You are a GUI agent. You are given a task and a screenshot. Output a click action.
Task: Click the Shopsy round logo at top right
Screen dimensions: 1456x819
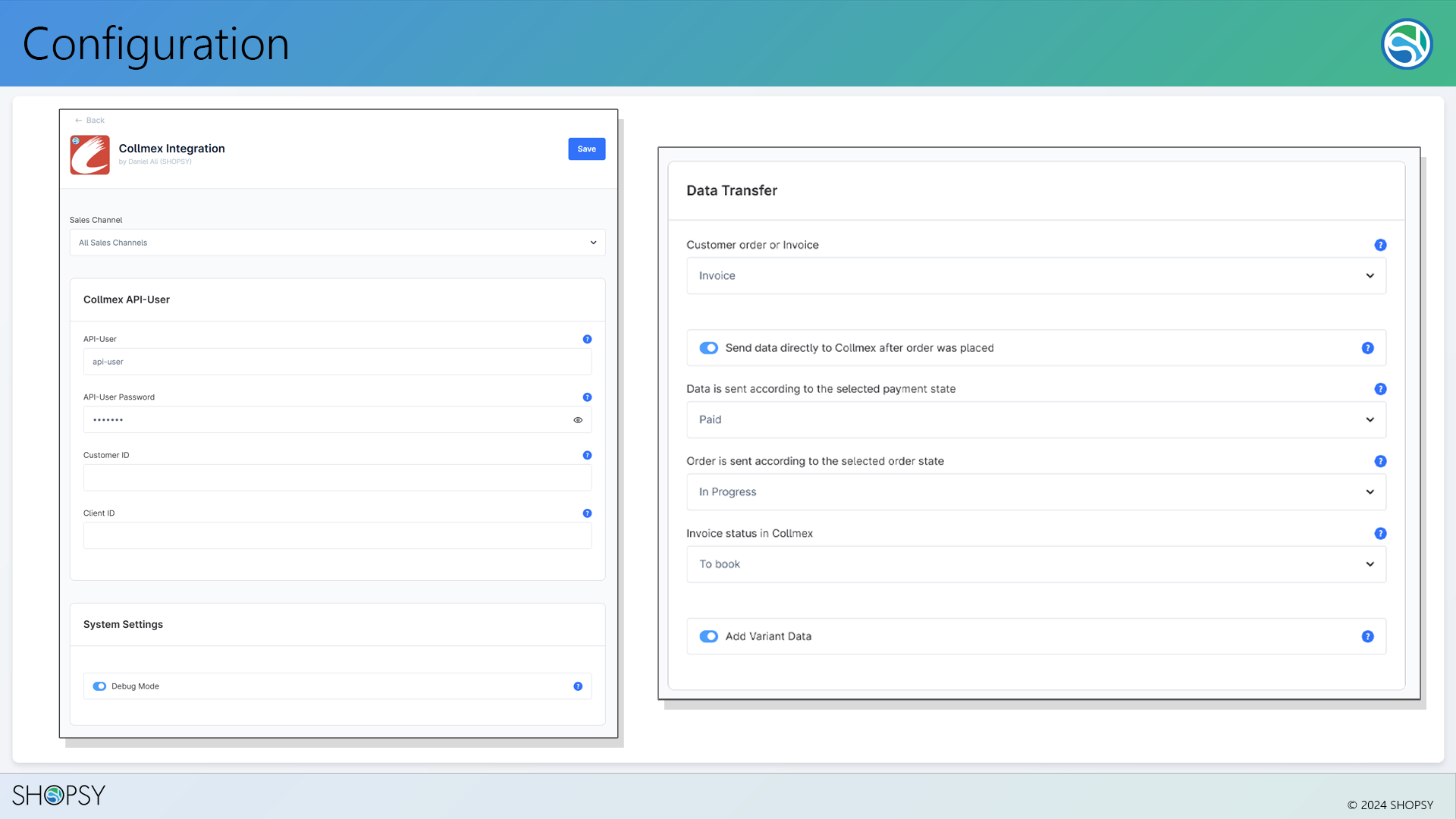pos(1407,44)
